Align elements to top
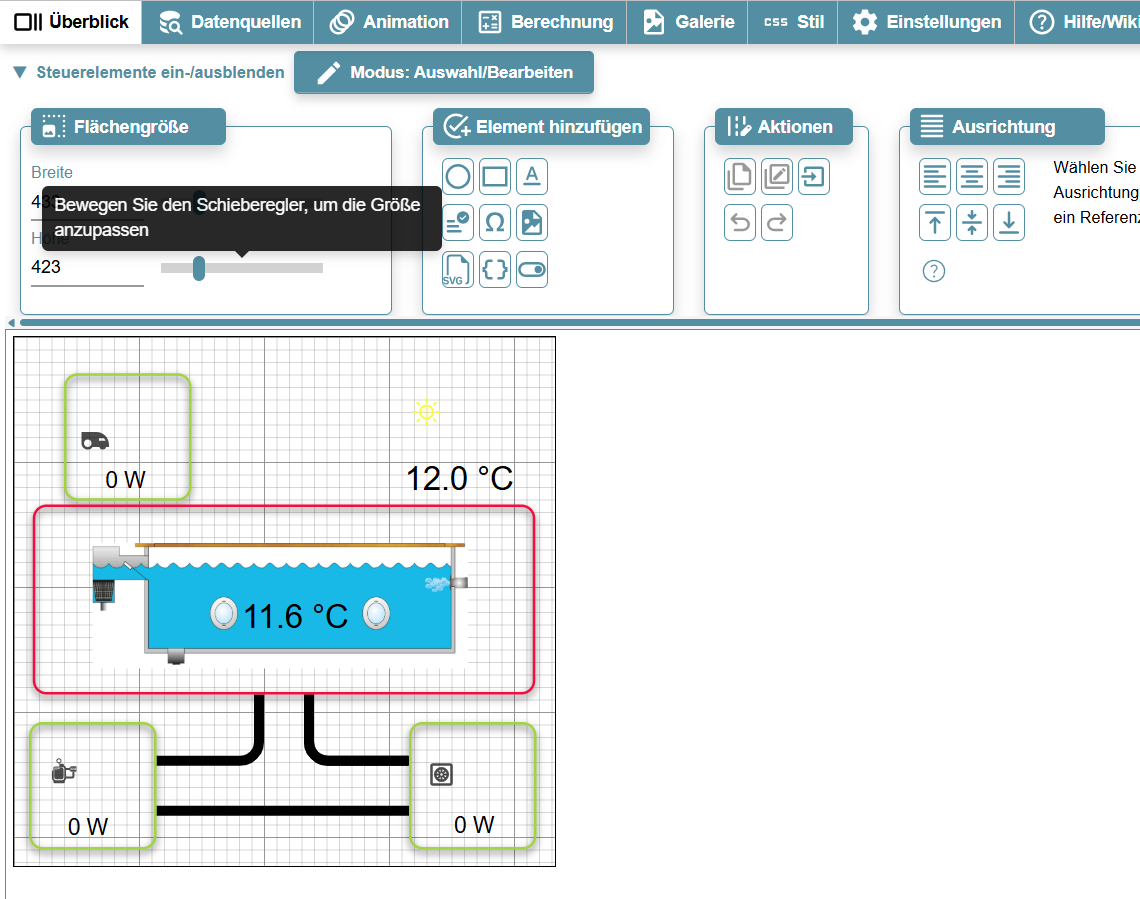1140x899 pixels. [x=935, y=222]
